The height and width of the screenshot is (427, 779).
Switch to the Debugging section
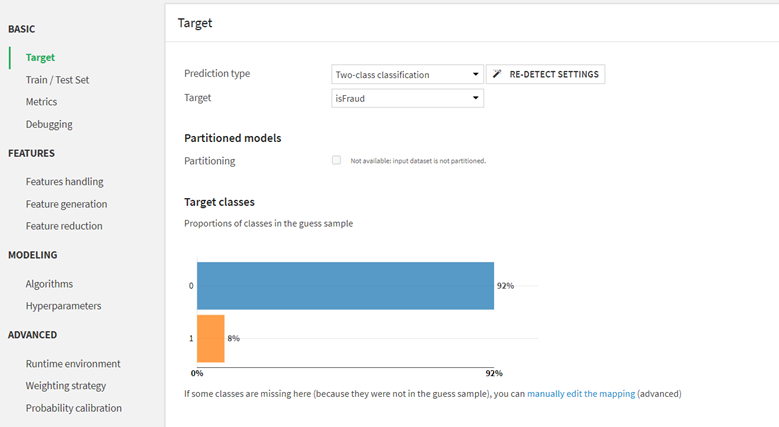pos(49,124)
